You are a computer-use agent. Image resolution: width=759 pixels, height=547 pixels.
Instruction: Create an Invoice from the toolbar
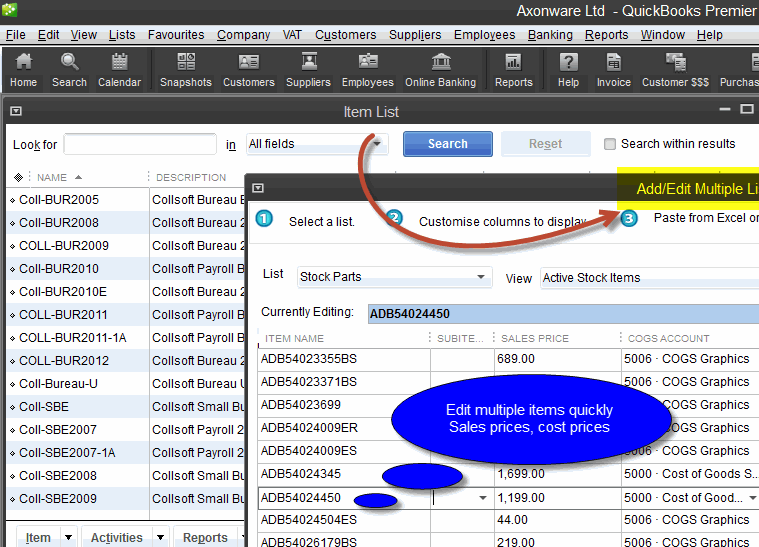pyautogui.click(x=614, y=70)
